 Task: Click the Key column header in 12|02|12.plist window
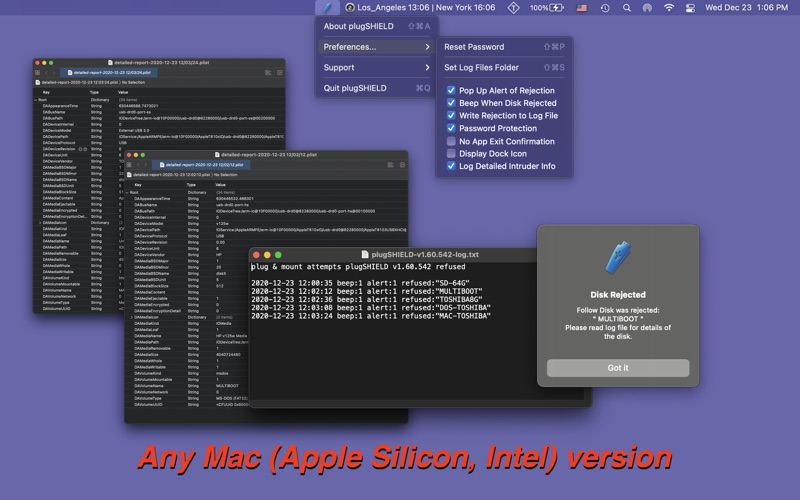click(138, 185)
